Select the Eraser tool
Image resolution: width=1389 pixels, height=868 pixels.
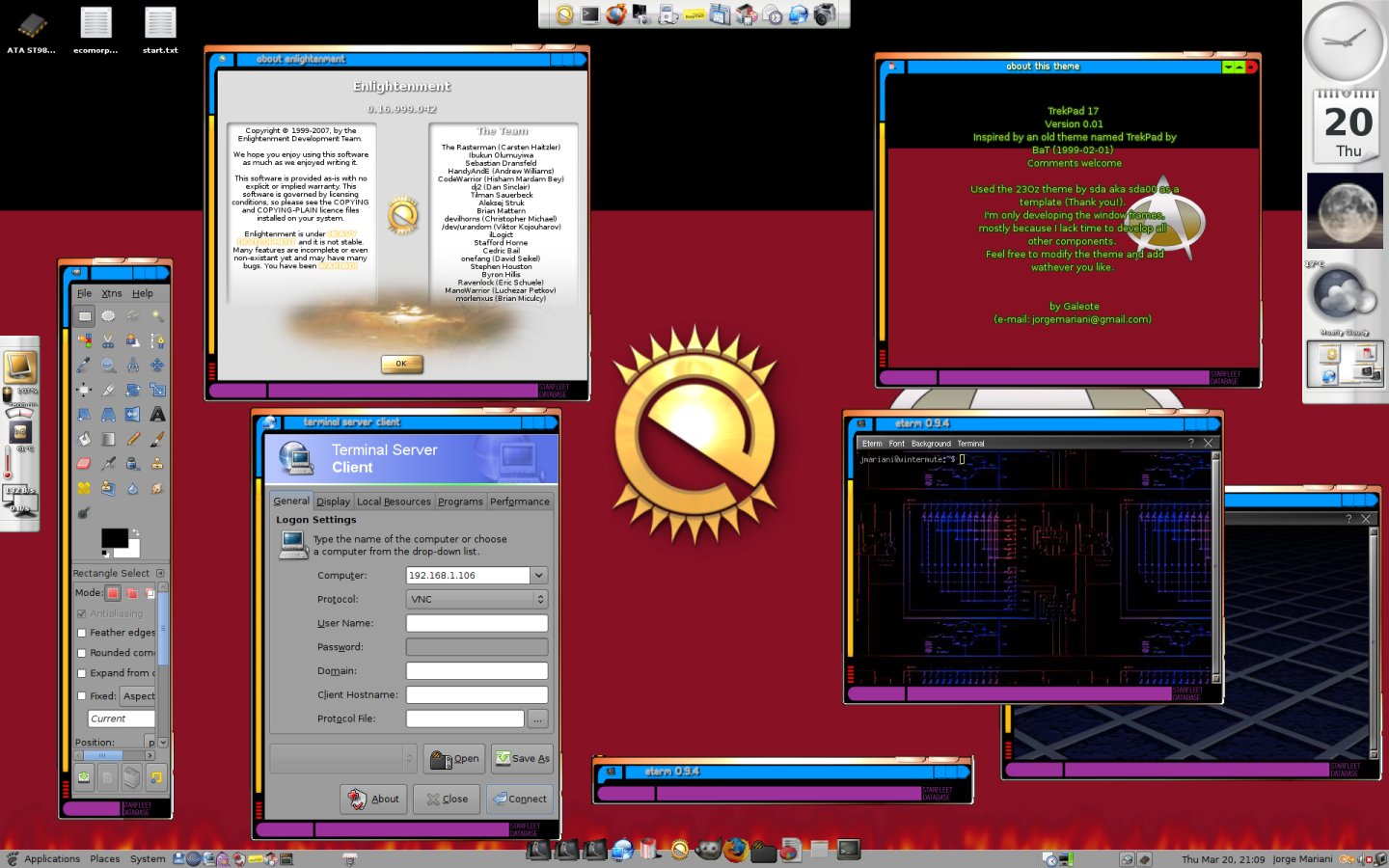pos(85,463)
